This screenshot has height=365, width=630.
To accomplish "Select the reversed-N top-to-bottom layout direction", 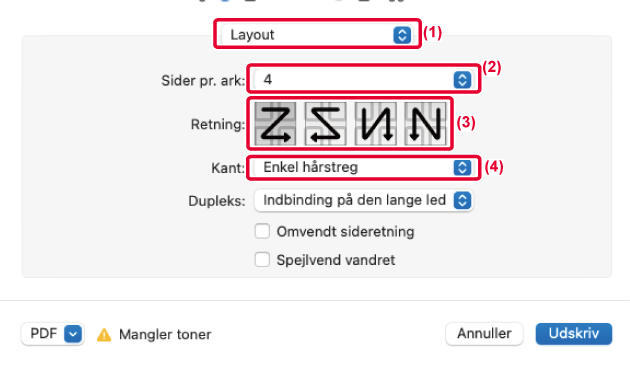I will click(376, 124).
